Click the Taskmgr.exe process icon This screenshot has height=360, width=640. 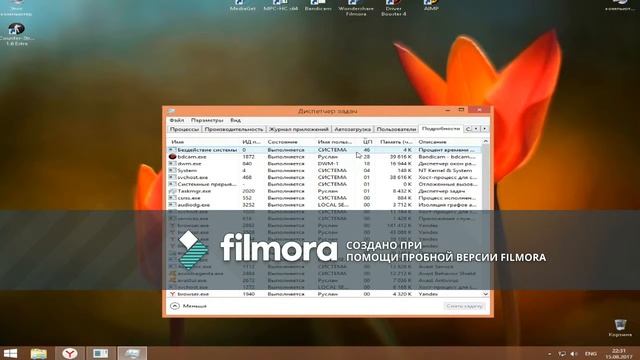click(x=172, y=191)
